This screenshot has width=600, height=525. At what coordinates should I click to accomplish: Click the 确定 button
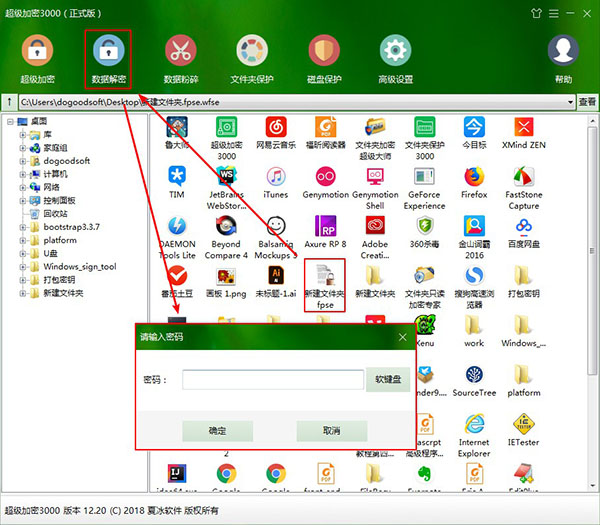click(217, 431)
